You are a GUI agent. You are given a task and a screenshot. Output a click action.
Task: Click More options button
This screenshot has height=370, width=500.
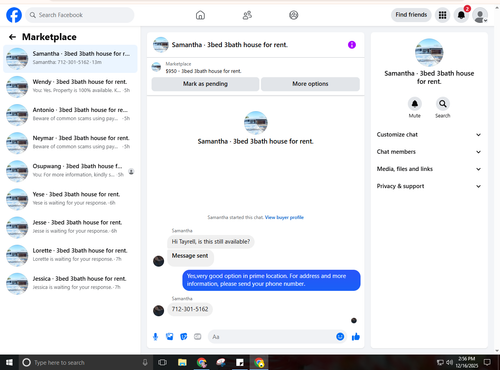[x=310, y=84]
